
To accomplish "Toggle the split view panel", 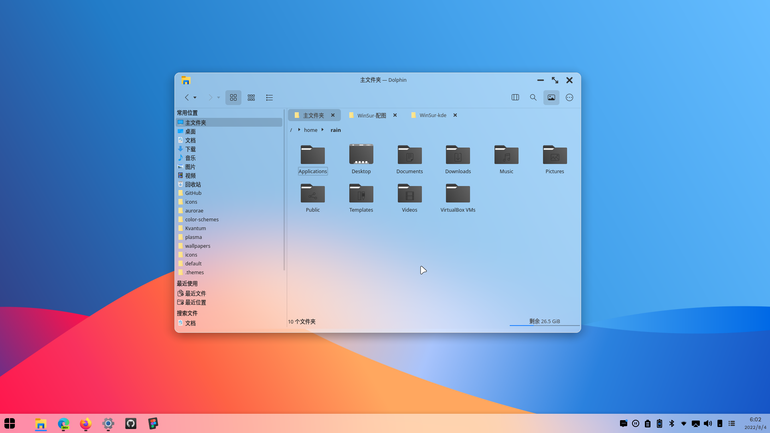I will pyautogui.click(x=515, y=98).
